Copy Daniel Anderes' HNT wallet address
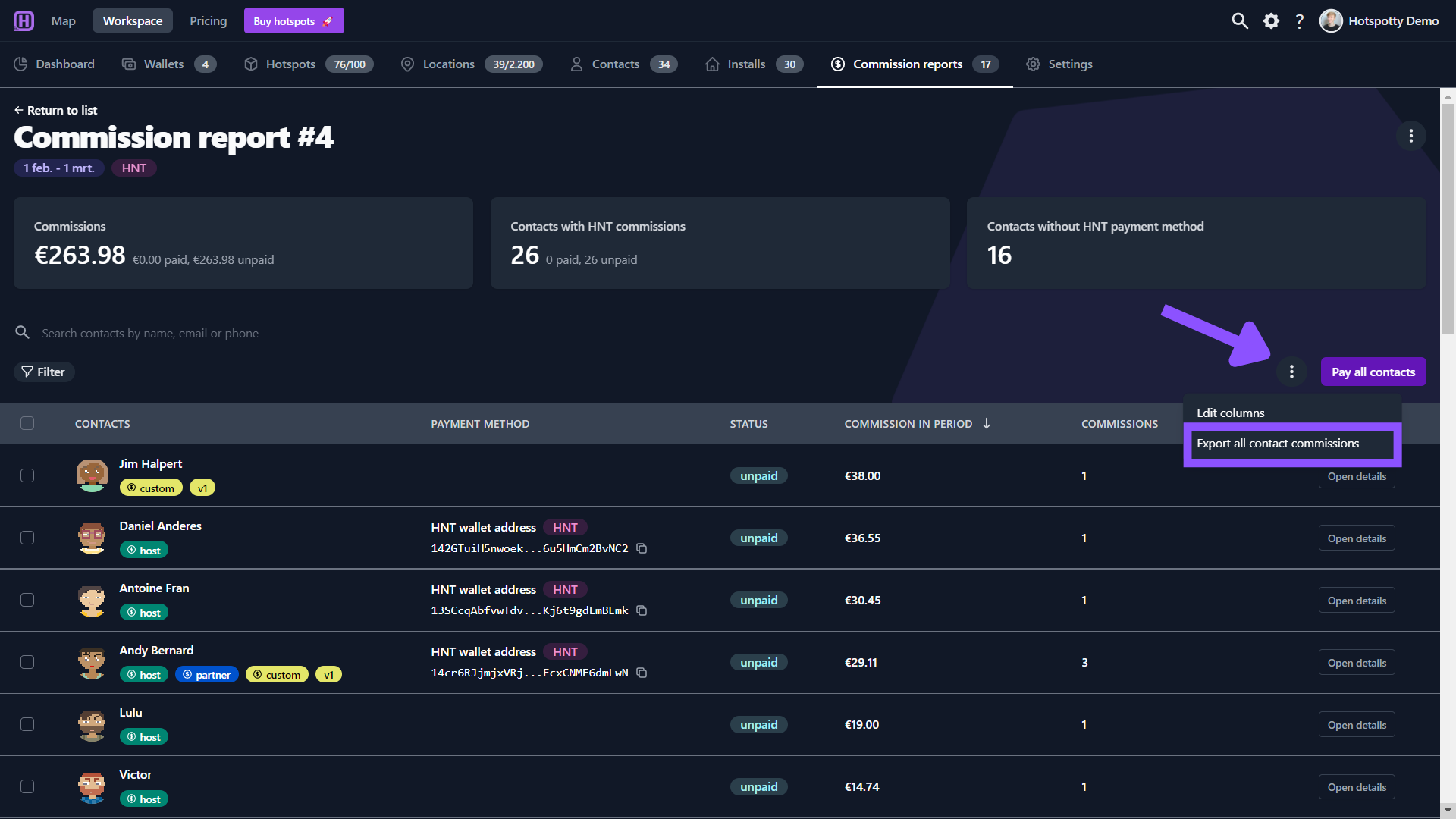Screen dimensions: 1456x819 coord(642,548)
